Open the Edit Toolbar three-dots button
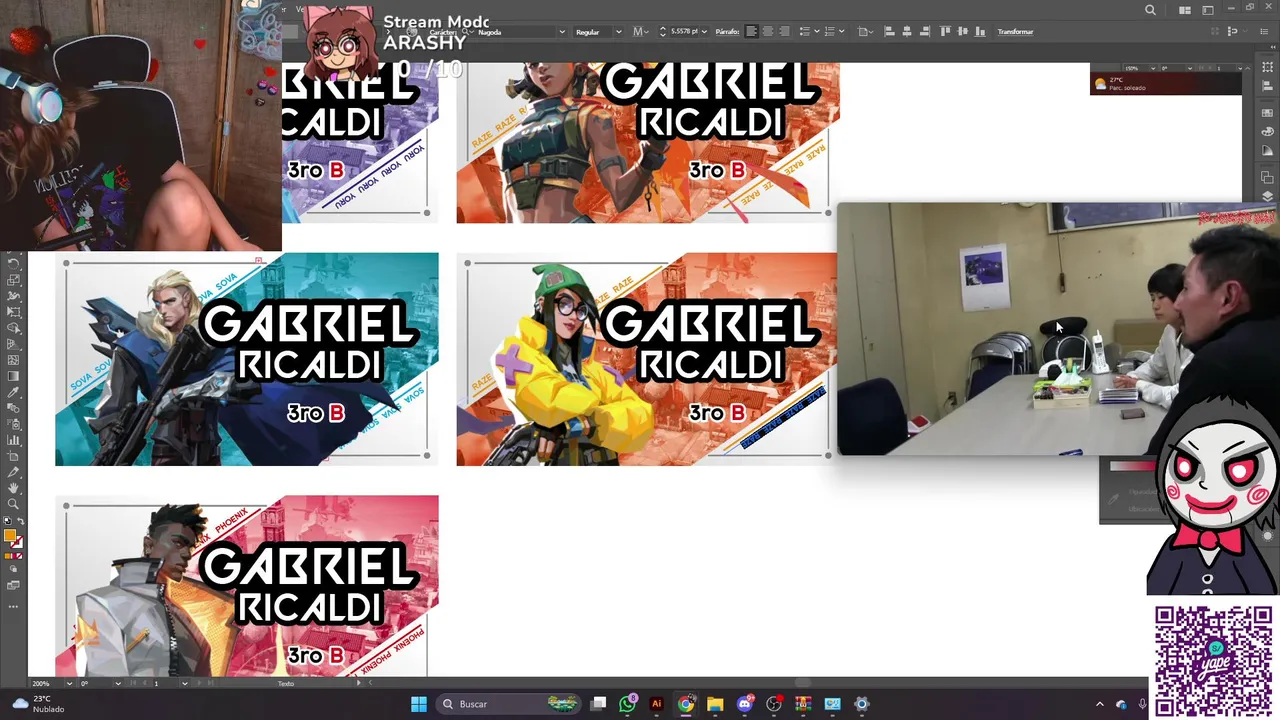The width and height of the screenshot is (1280, 720). tap(13, 605)
